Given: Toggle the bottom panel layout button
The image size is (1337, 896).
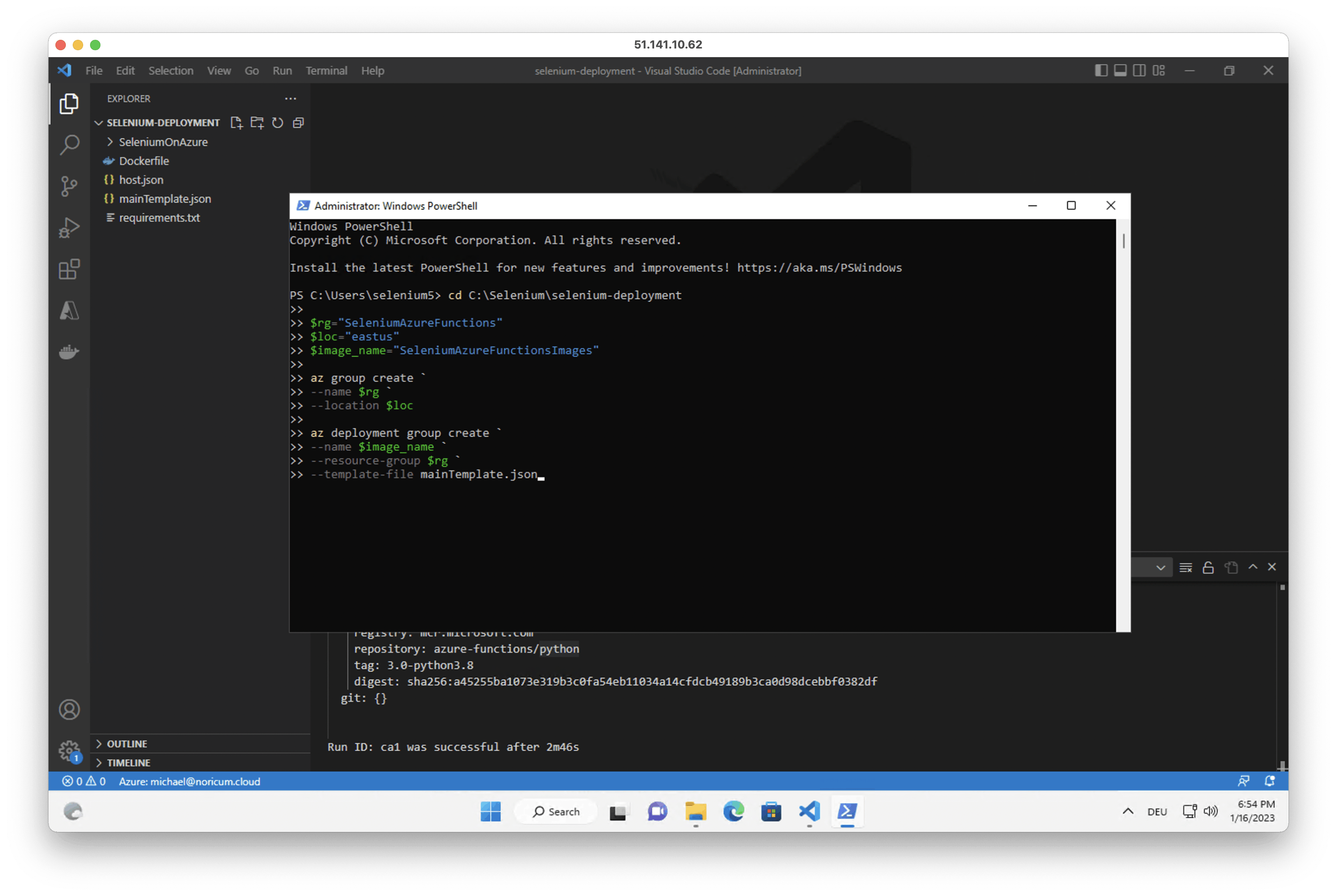Looking at the screenshot, I should [1121, 70].
